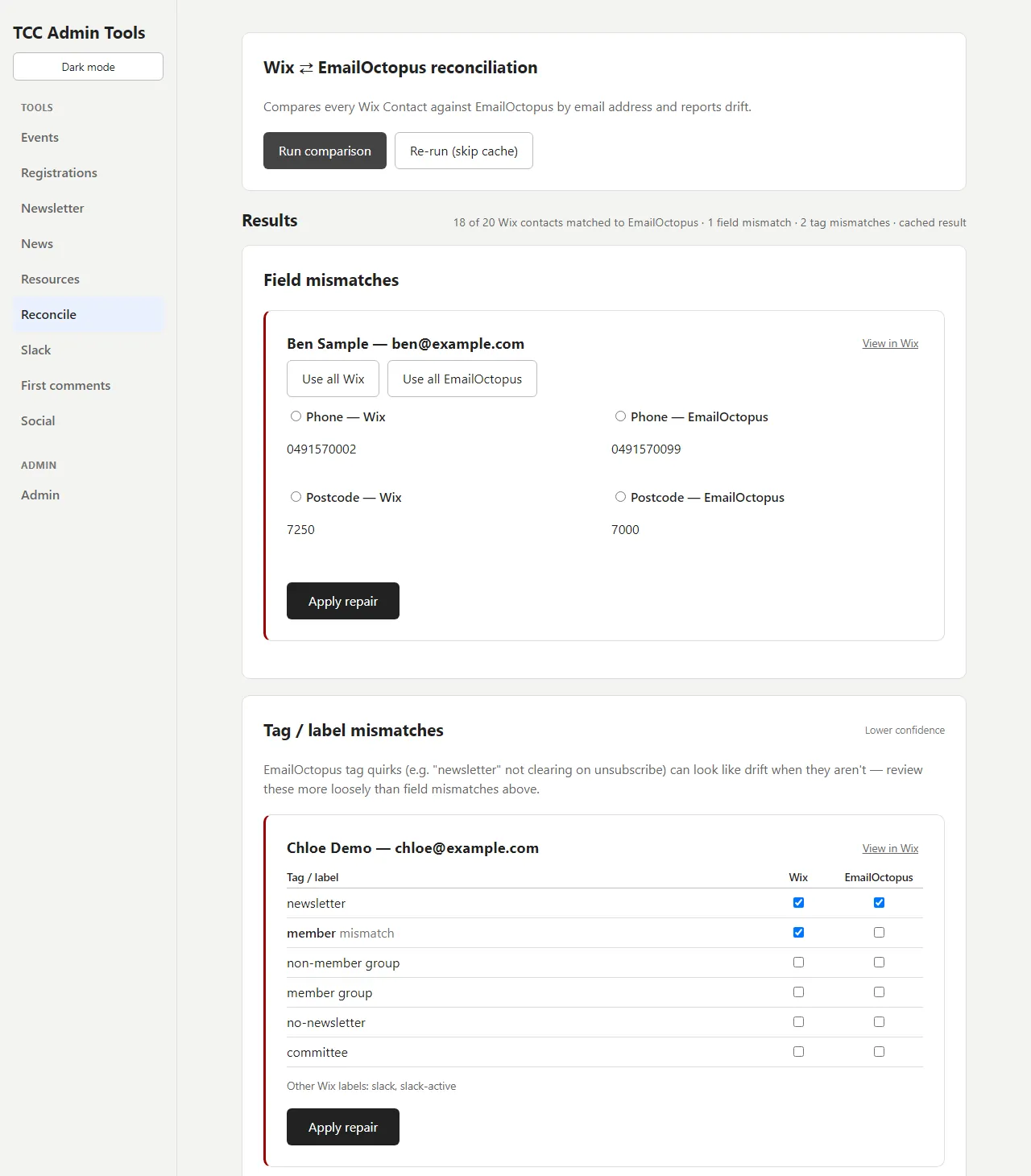The width and height of the screenshot is (1031, 1176).
Task: Select the Reconcile sidebar item
Action: (x=88, y=315)
